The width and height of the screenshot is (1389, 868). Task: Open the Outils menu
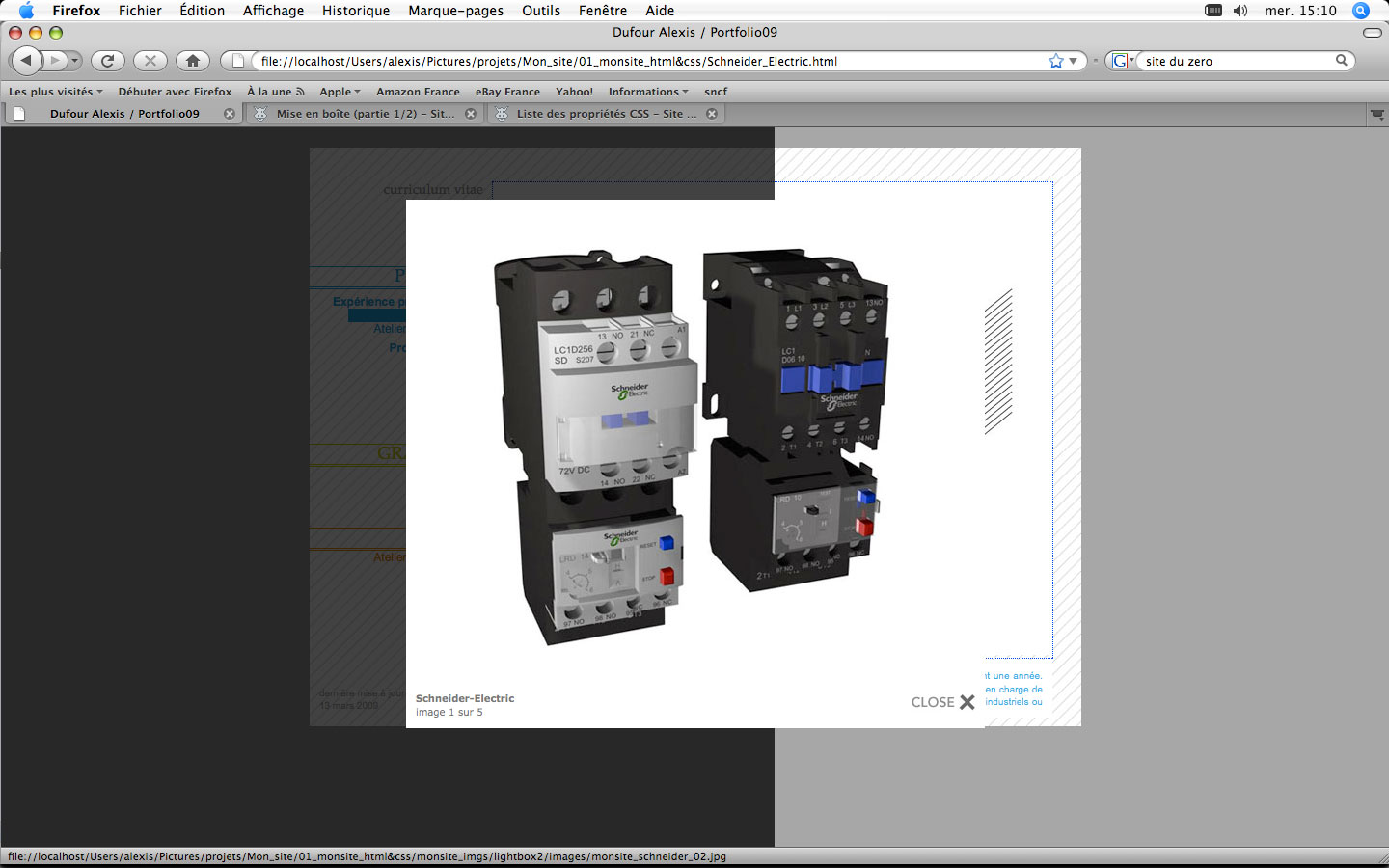(x=541, y=11)
